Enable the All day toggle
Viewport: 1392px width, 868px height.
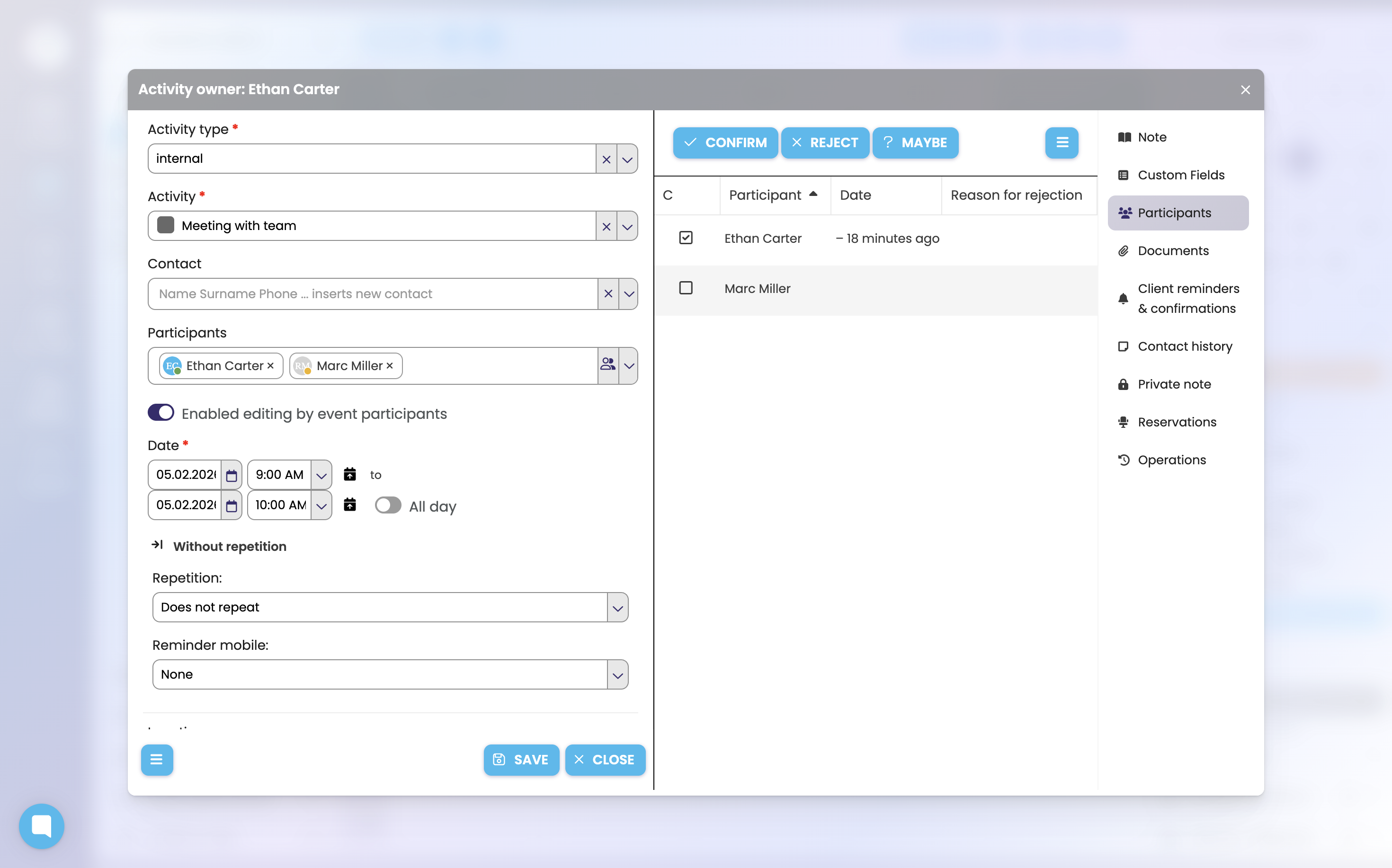coord(388,505)
